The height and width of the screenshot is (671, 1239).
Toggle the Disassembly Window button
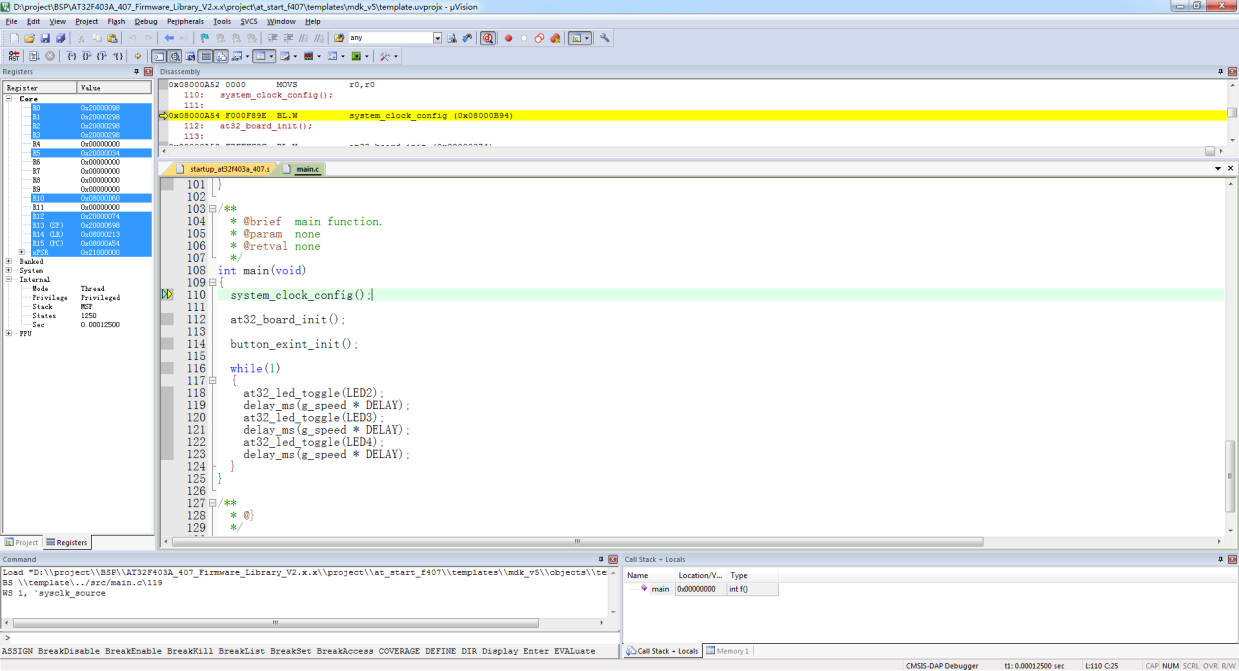click(175, 56)
